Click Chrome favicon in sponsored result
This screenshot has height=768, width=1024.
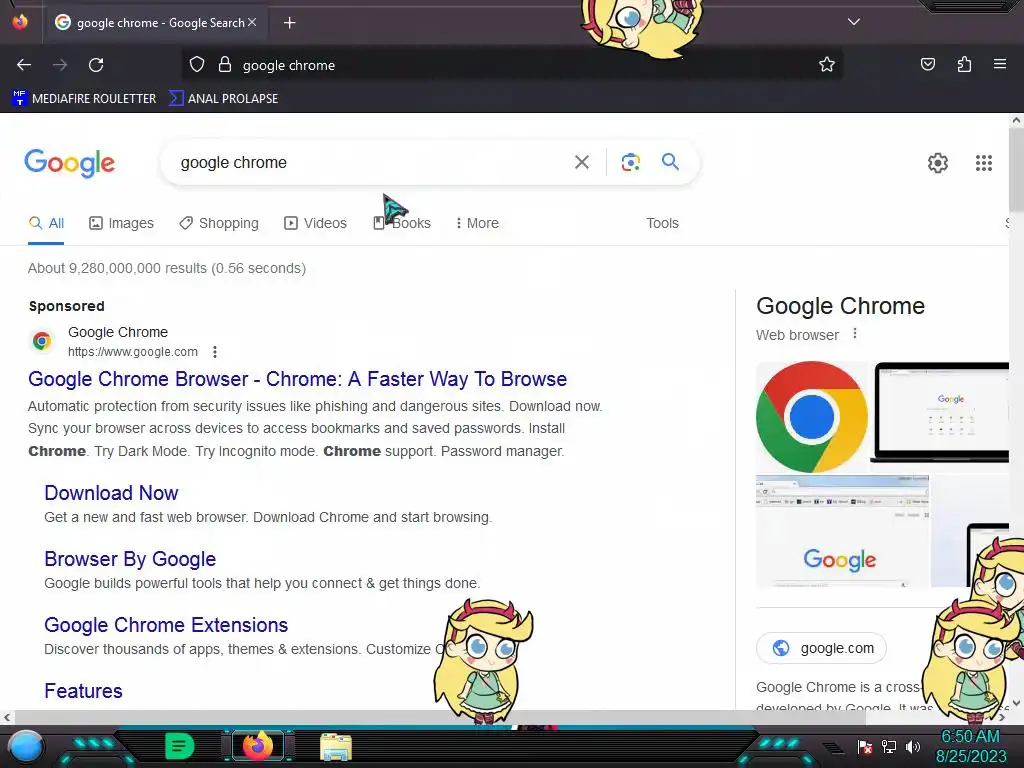click(x=42, y=341)
